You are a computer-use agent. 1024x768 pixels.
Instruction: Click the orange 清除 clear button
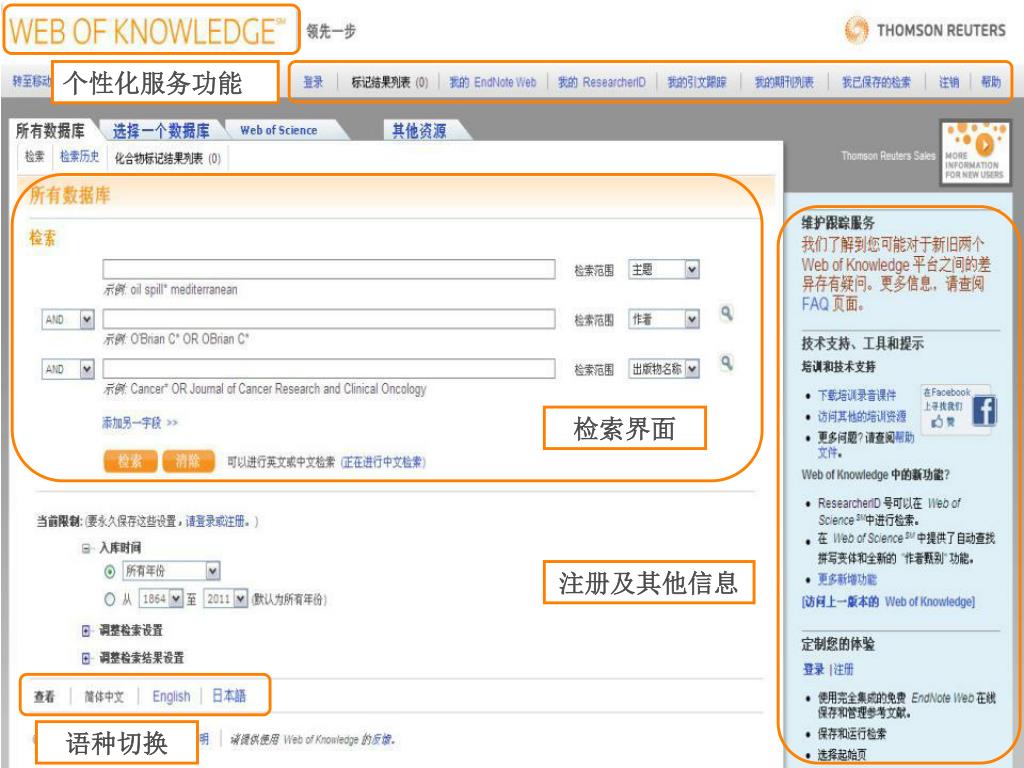pyautogui.click(x=188, y=461)
